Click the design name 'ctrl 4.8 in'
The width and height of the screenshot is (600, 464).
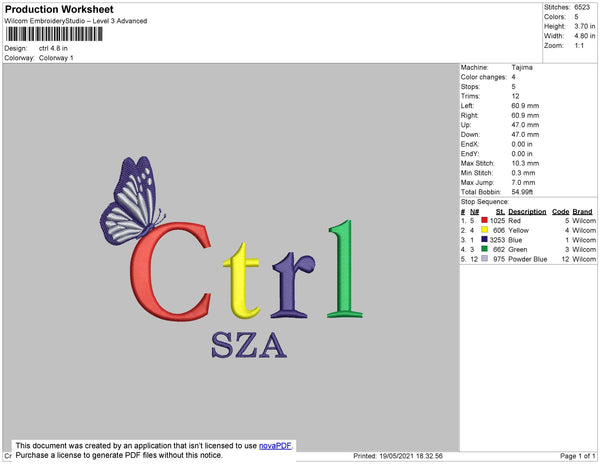coord(53,48)
